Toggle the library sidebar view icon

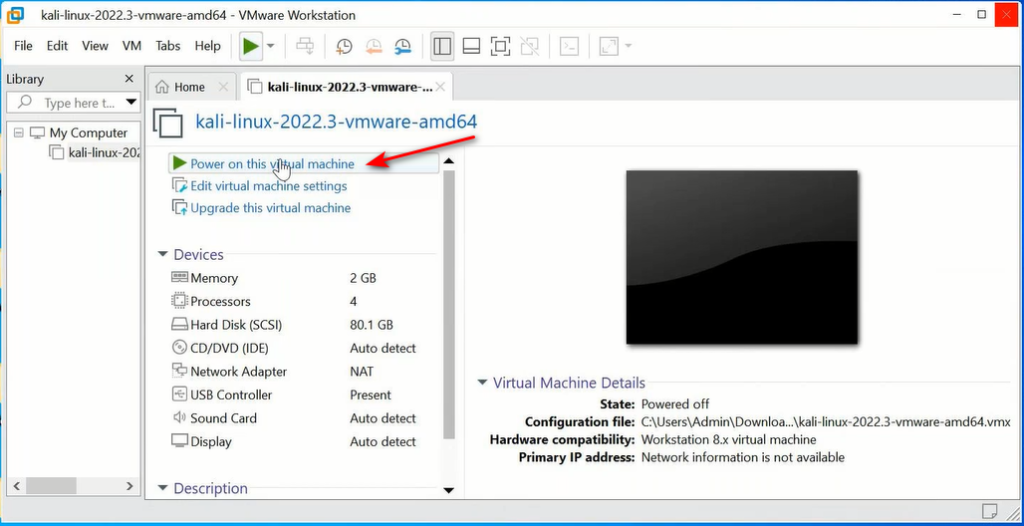point(442,46)
